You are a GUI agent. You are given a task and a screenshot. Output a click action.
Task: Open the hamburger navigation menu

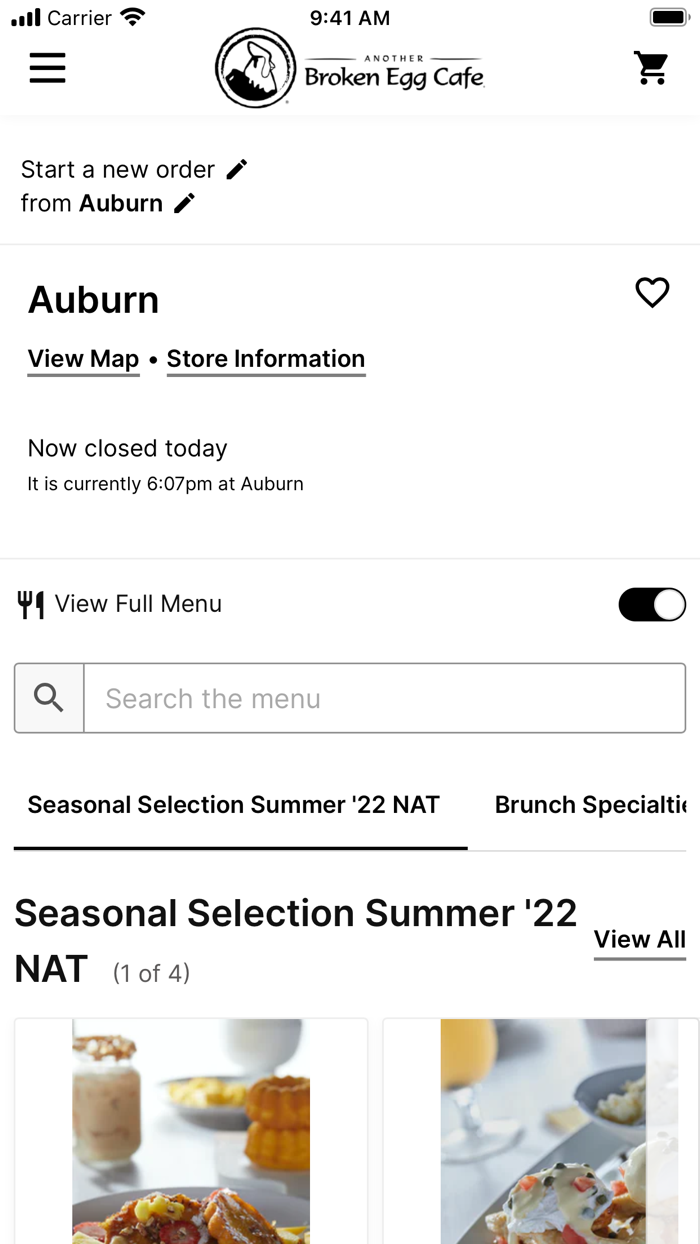(47, 68)
